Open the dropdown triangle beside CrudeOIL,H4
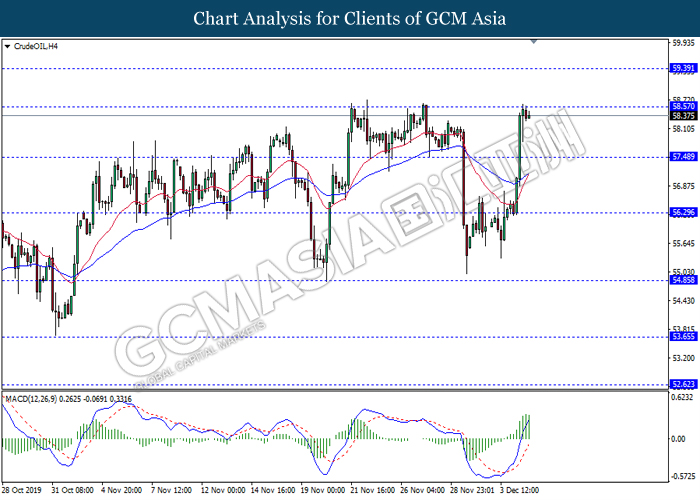 [x=7, y=46]
